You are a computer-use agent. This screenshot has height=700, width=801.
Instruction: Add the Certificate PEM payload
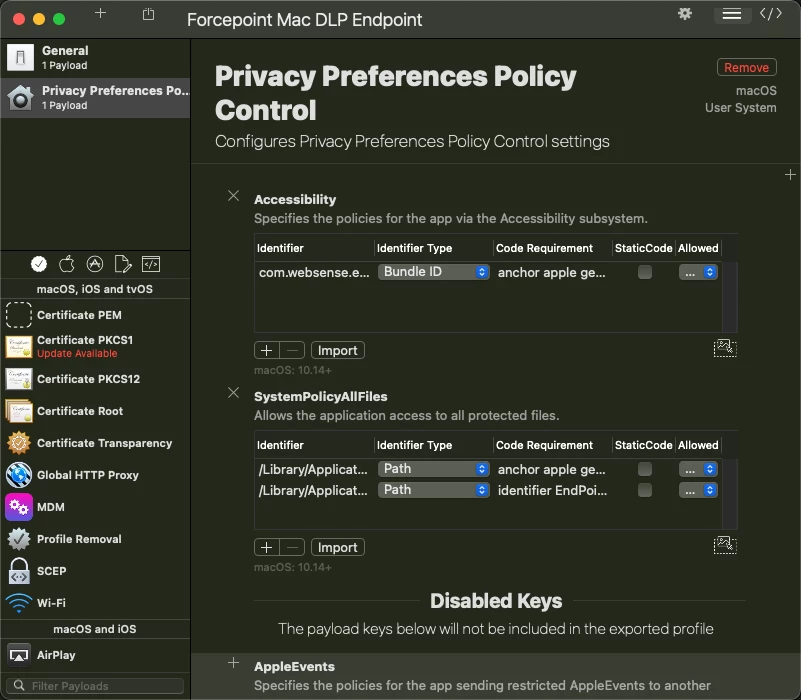pyautogui.click(x=95, y=315)
